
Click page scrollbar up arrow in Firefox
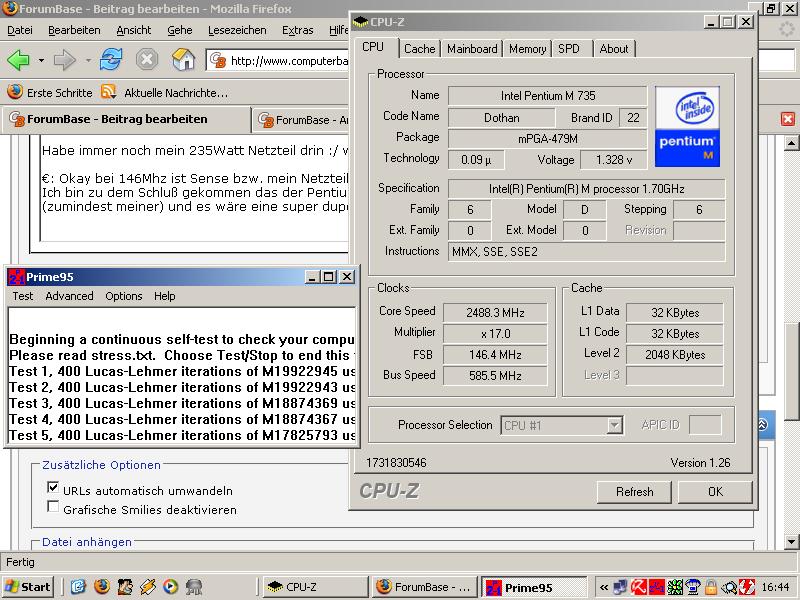pos(791,143)
